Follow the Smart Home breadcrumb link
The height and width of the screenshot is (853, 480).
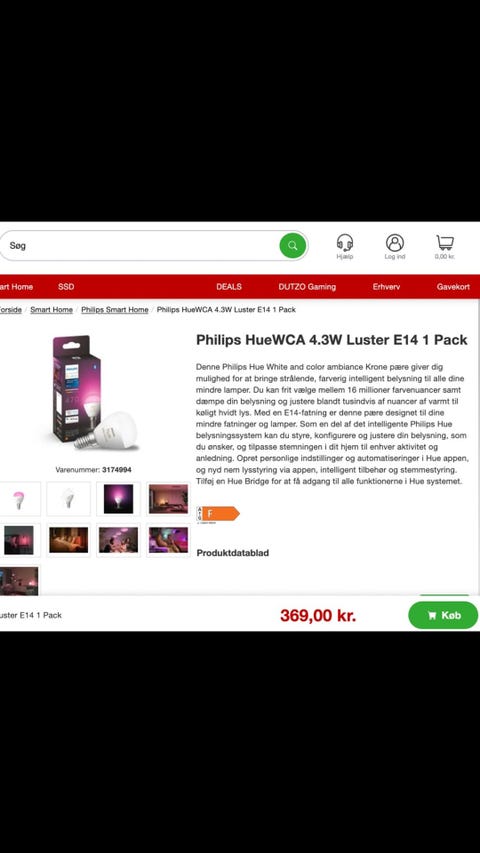click(51, 310)
